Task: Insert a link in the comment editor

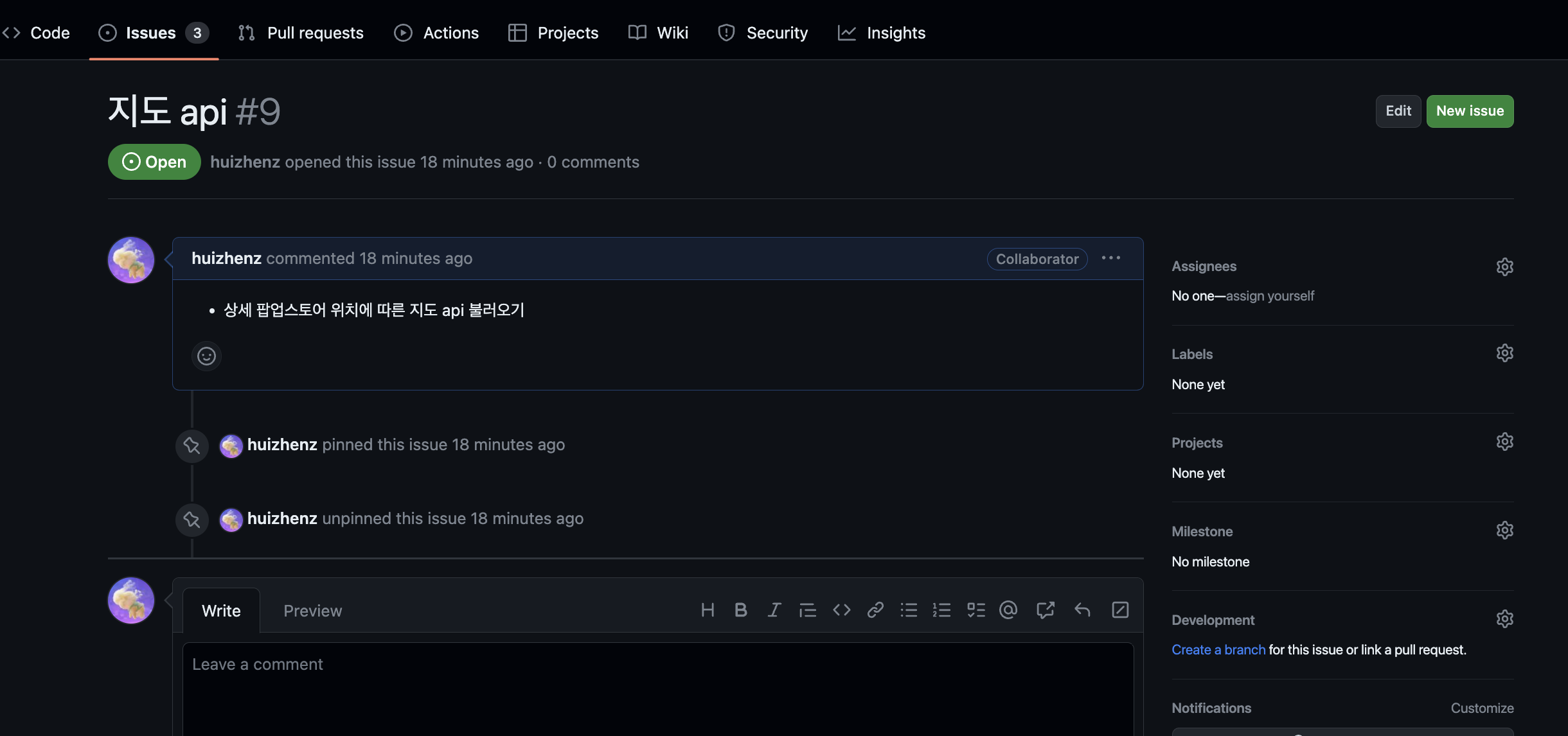Action: pos(875,610)
